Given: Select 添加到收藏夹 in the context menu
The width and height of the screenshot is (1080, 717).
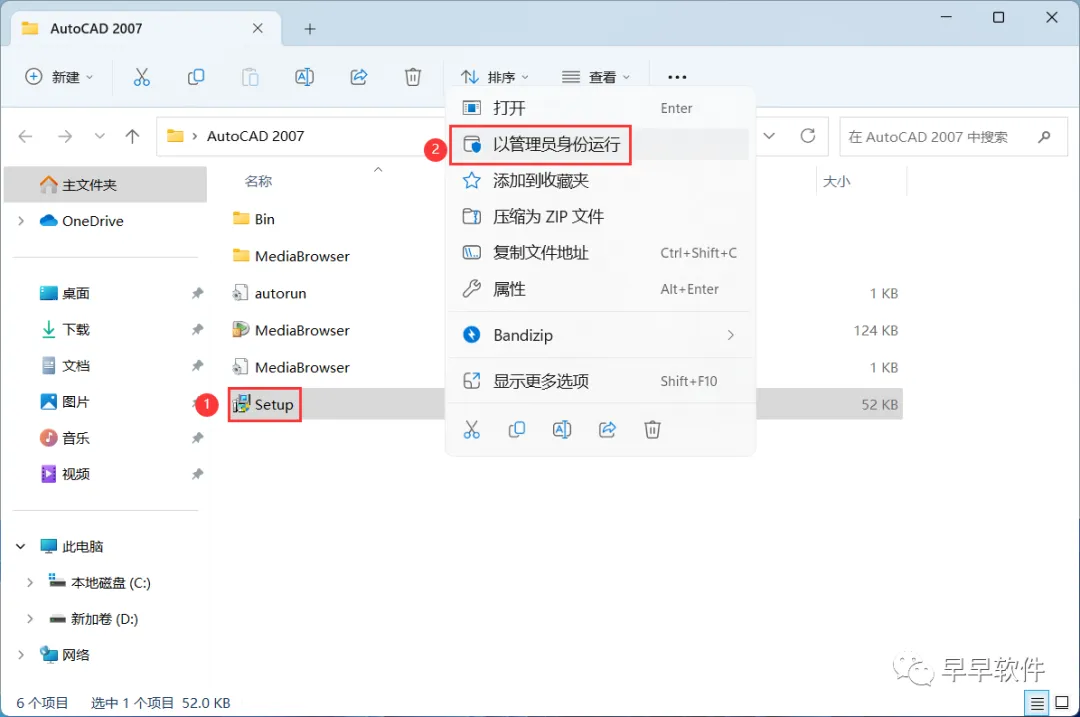Looking at the screenshot, I should [x=599, y=181].
